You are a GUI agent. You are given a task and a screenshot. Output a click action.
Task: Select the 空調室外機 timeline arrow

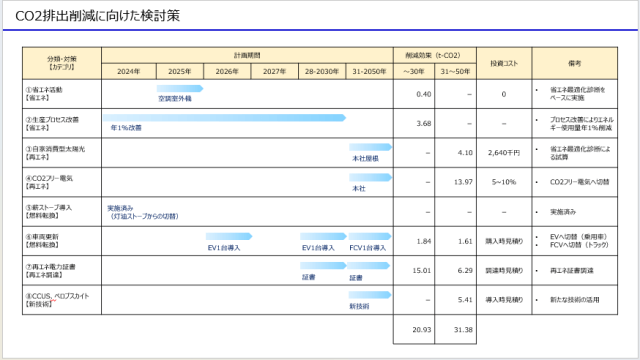coord(180,89)
